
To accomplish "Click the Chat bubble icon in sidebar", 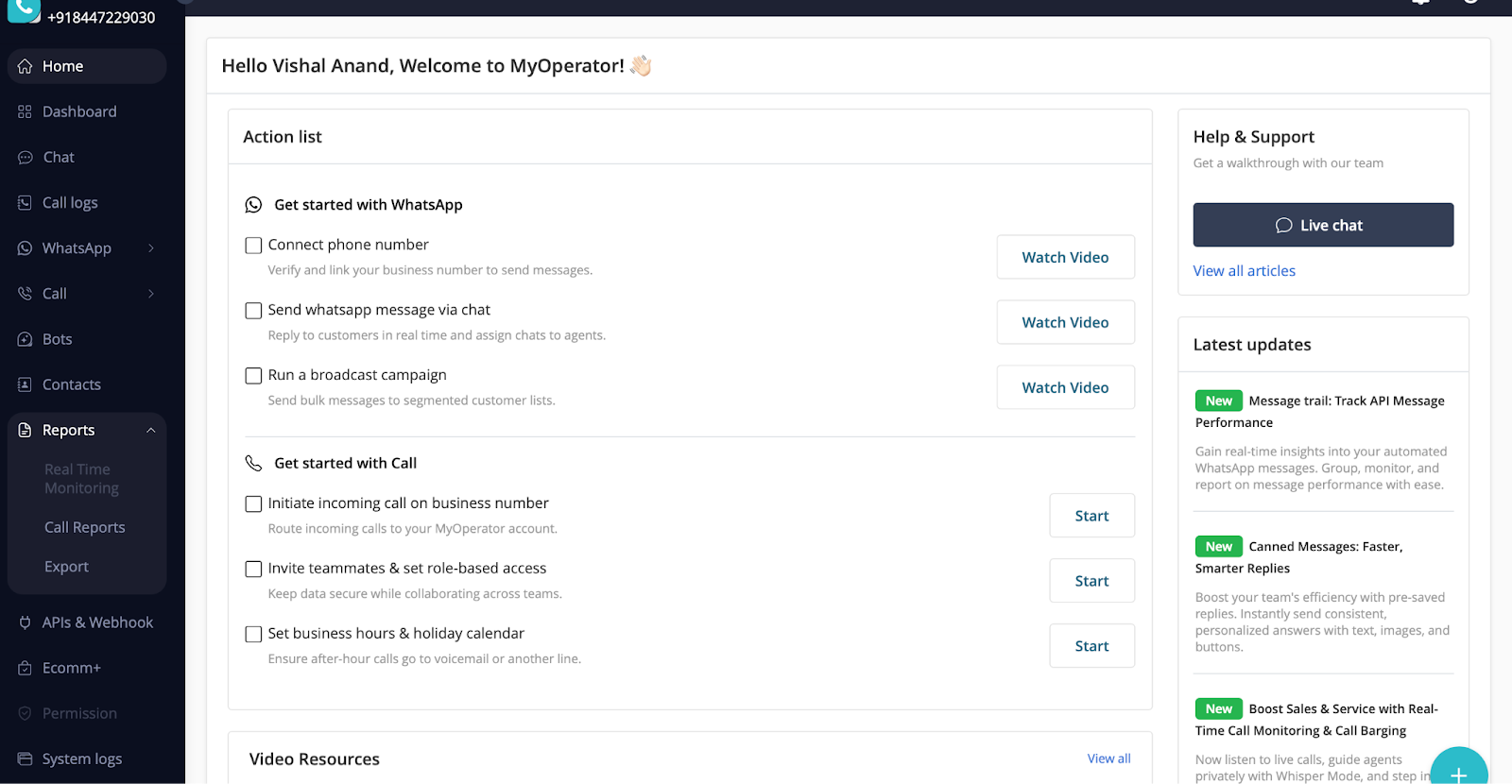I will point(26,158).
